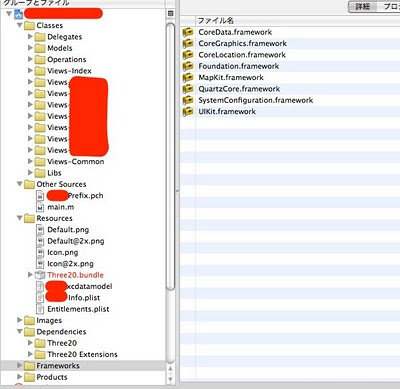This screenshot has width=400, height=389.
Task: Click the Models folder icon
Action: coord(40,48)
